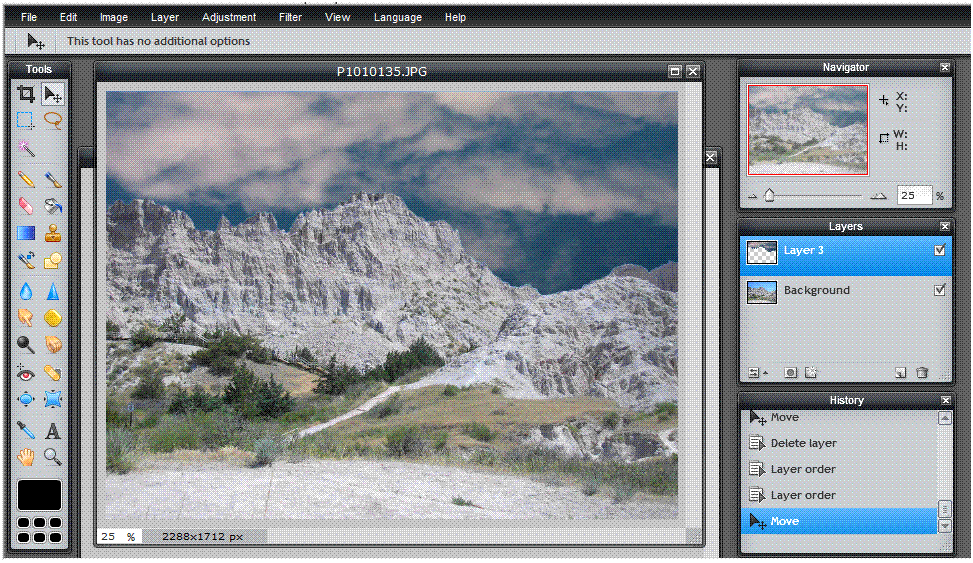The width and height of the screenshot is (973, 563).
Task: Select the Type text tool
Action: [x=53, y=431]
